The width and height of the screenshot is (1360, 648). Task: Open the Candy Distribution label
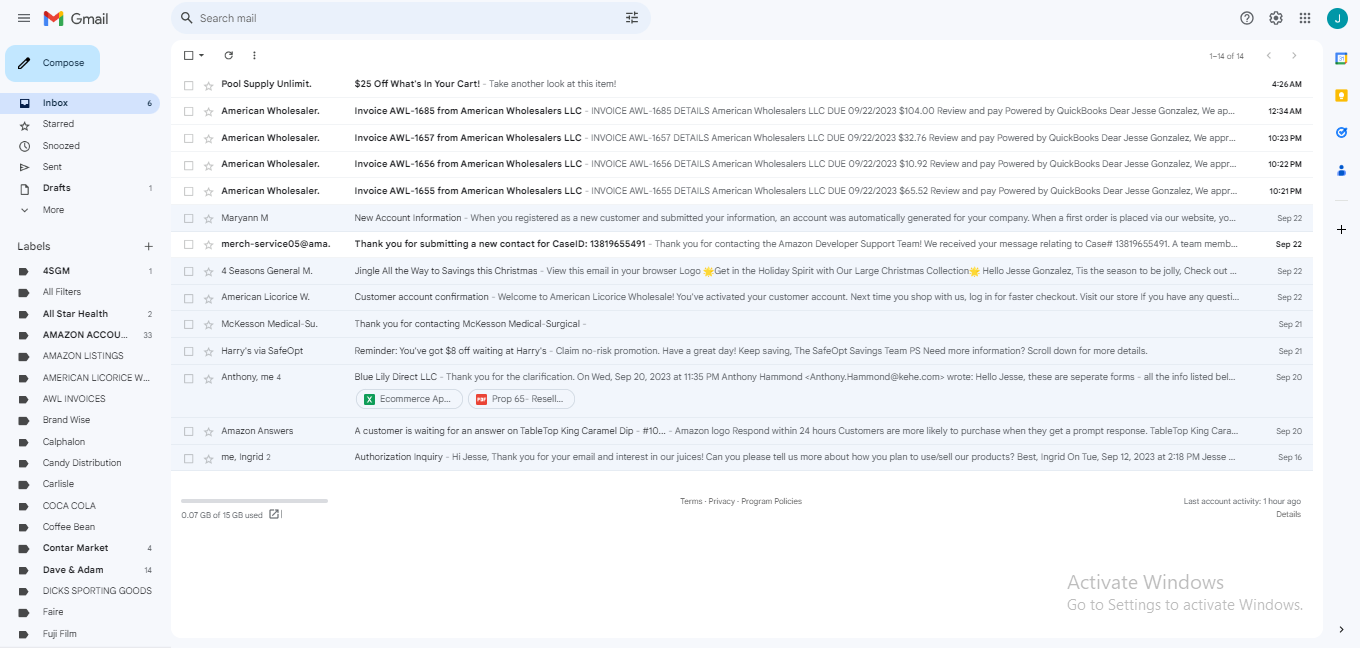pyautogui.click(x=80, y=463)
